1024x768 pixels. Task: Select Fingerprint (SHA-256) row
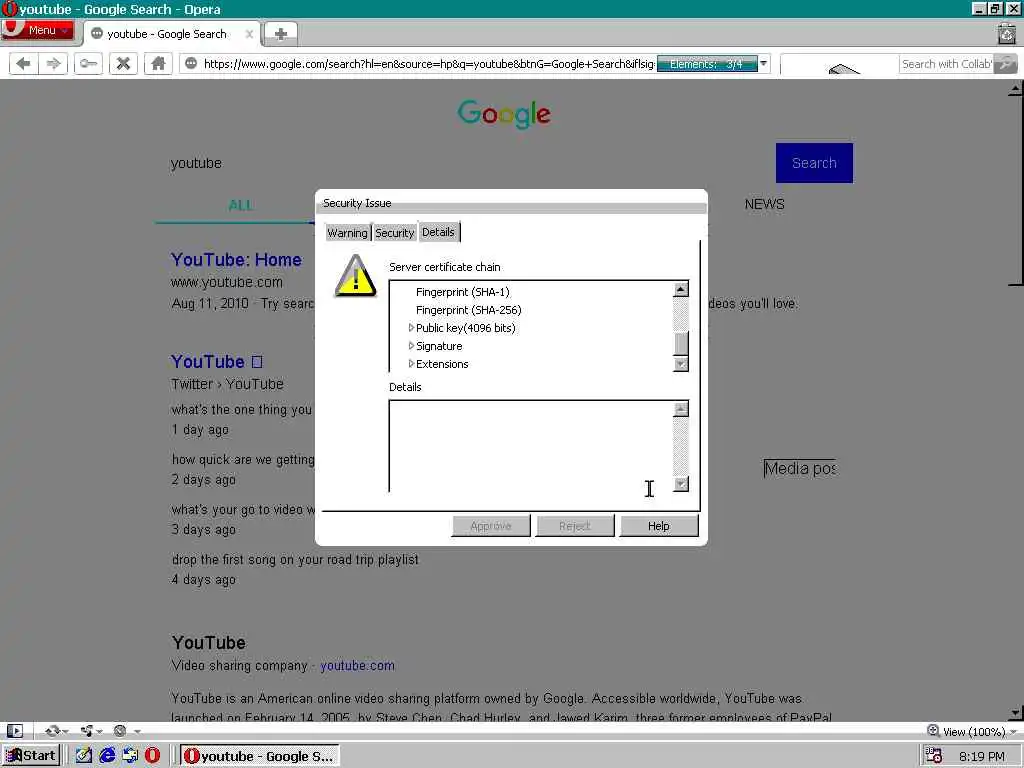468,310
